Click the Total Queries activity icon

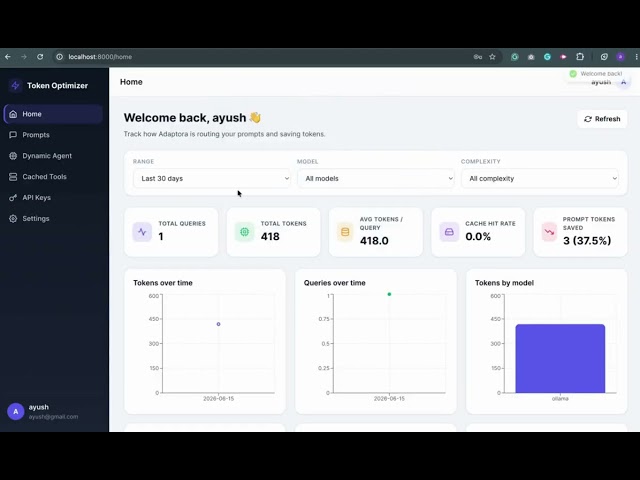pyautogui.click(x=142, y=232)
